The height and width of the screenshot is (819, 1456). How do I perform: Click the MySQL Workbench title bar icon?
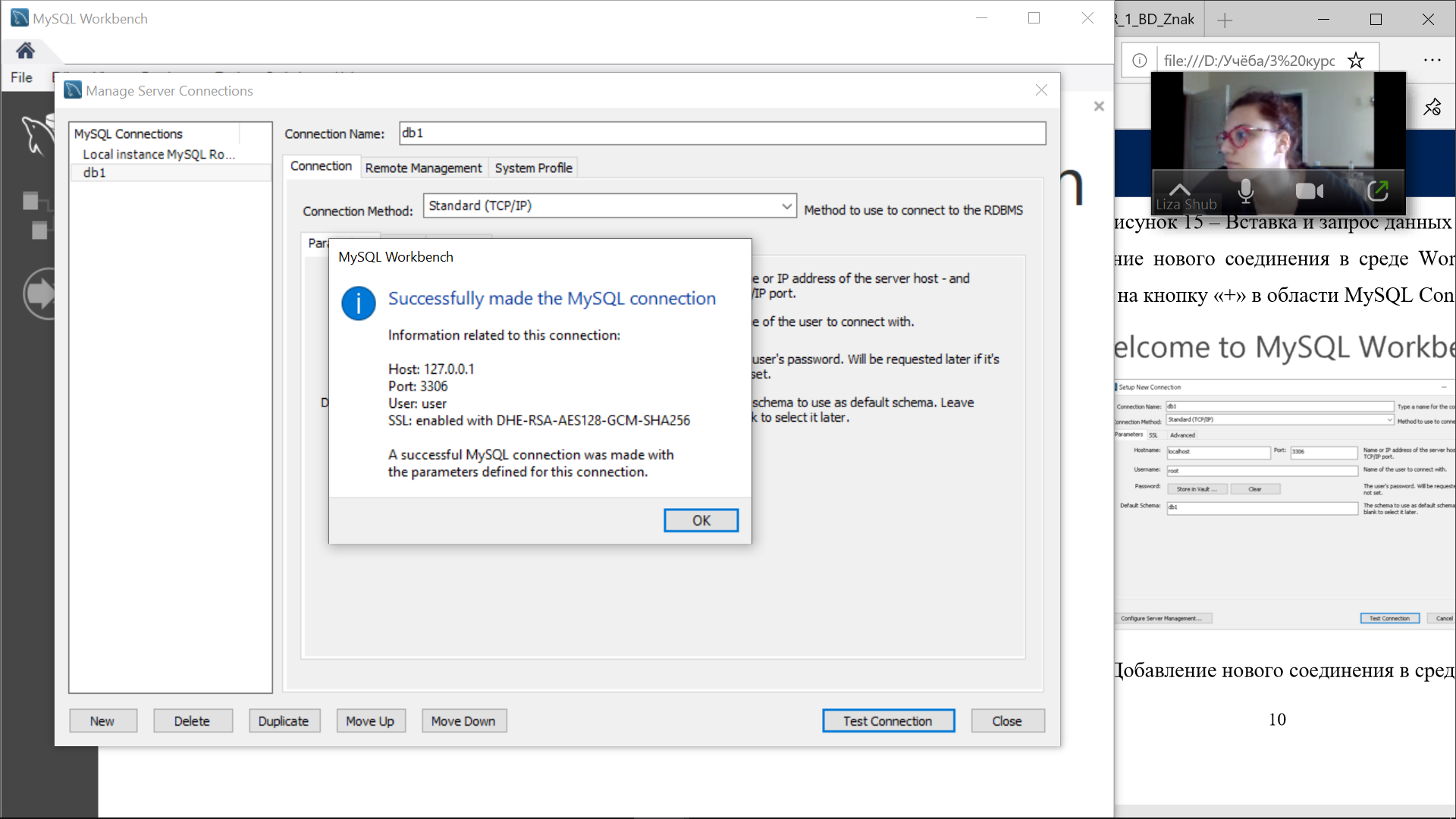20,18
